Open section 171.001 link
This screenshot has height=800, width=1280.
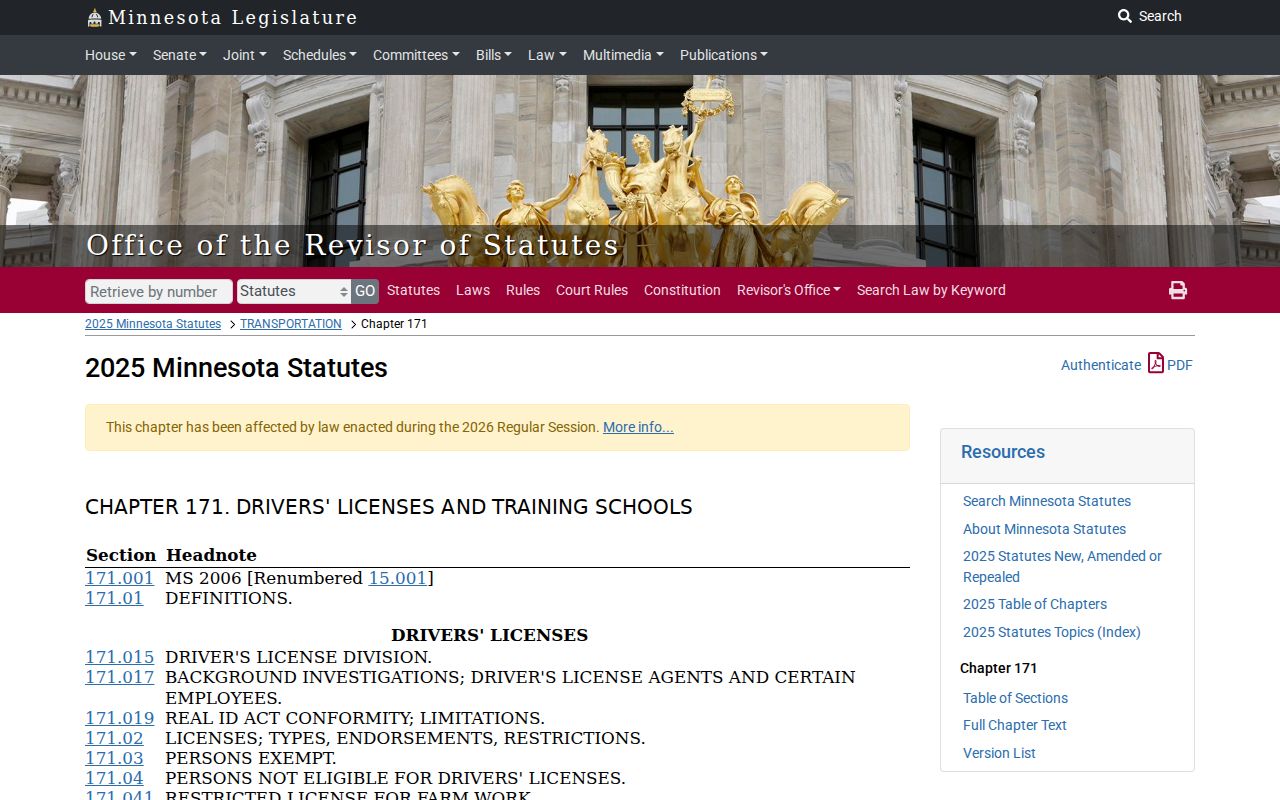tap(119, 578)
